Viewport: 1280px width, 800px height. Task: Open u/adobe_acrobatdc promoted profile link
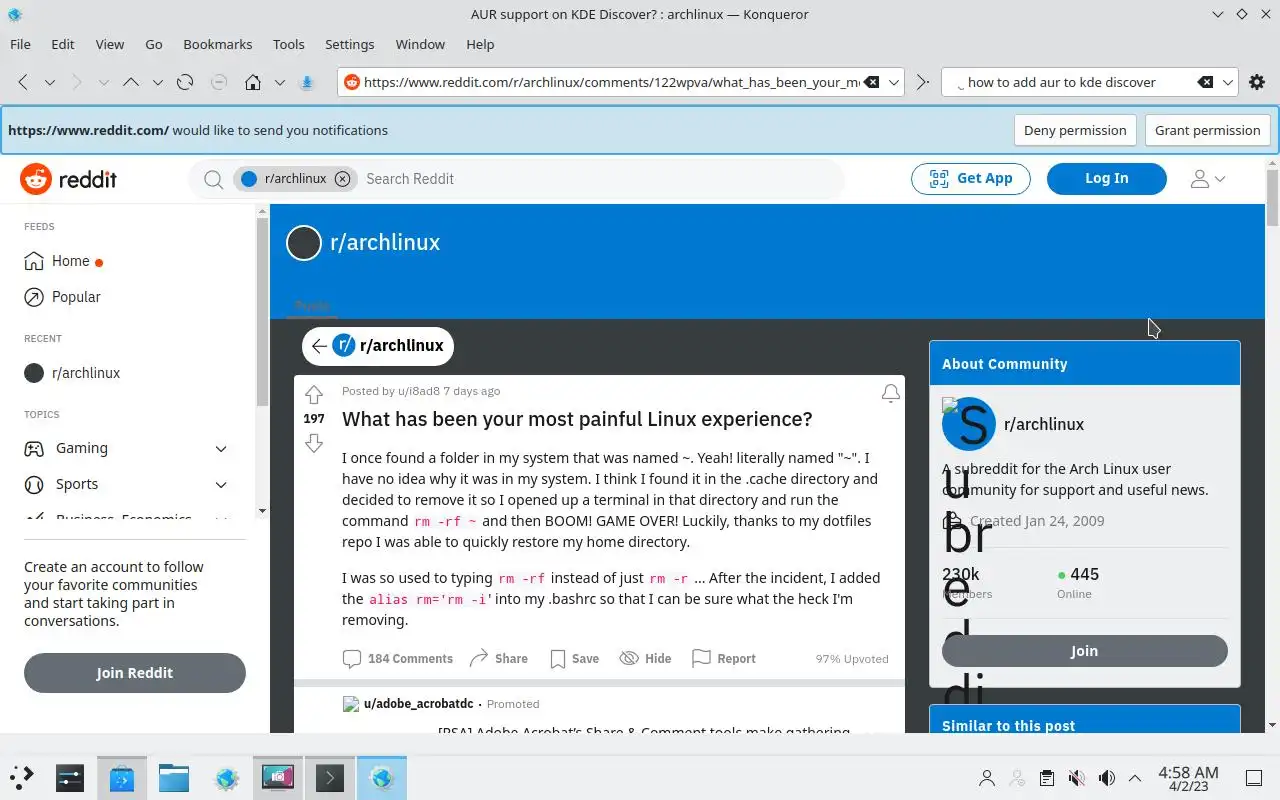(x=418, y=704)
